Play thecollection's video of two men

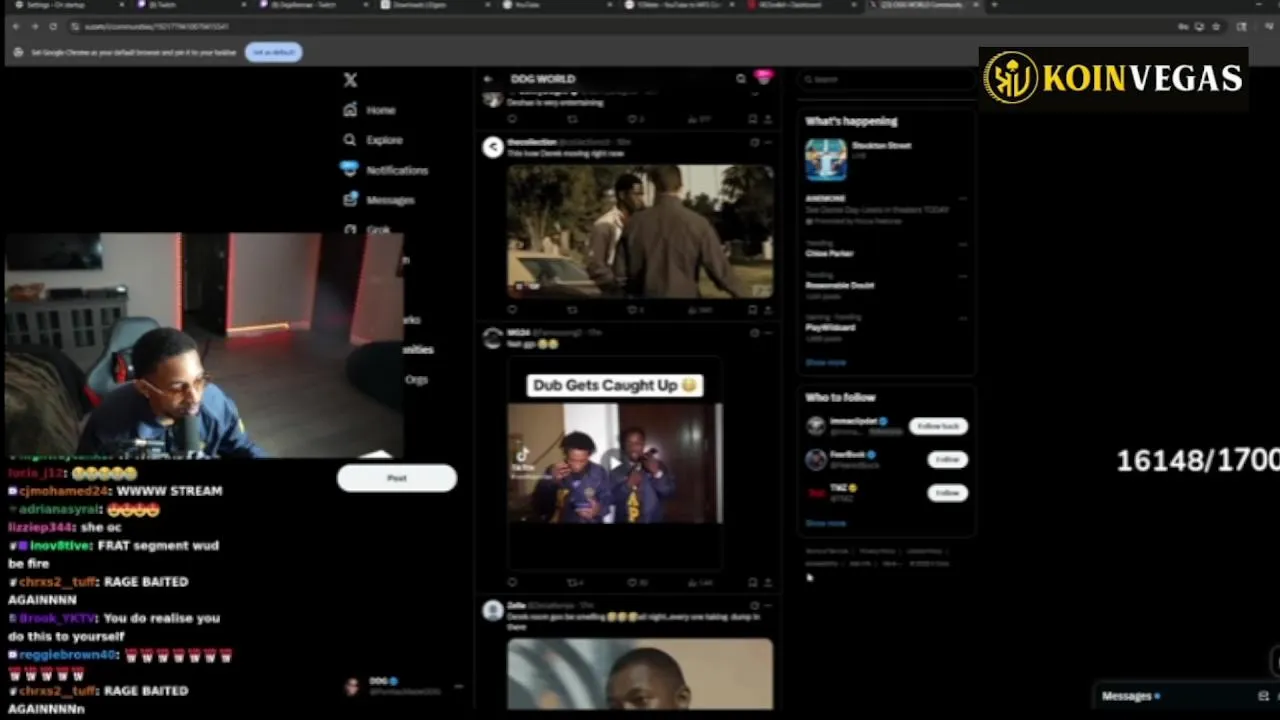(x=640, y=231)
